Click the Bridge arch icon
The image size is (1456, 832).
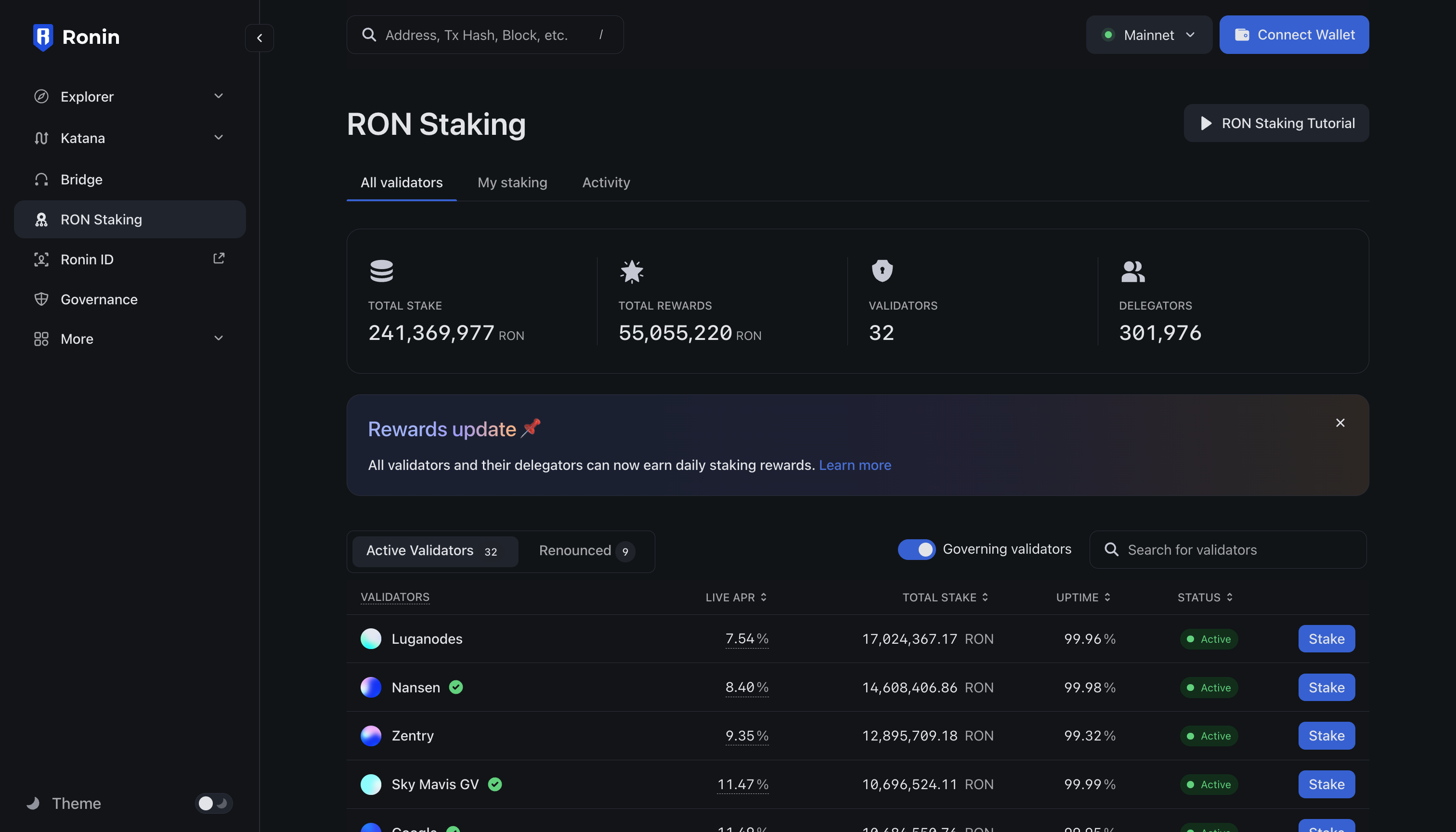[x=41, y=180]
